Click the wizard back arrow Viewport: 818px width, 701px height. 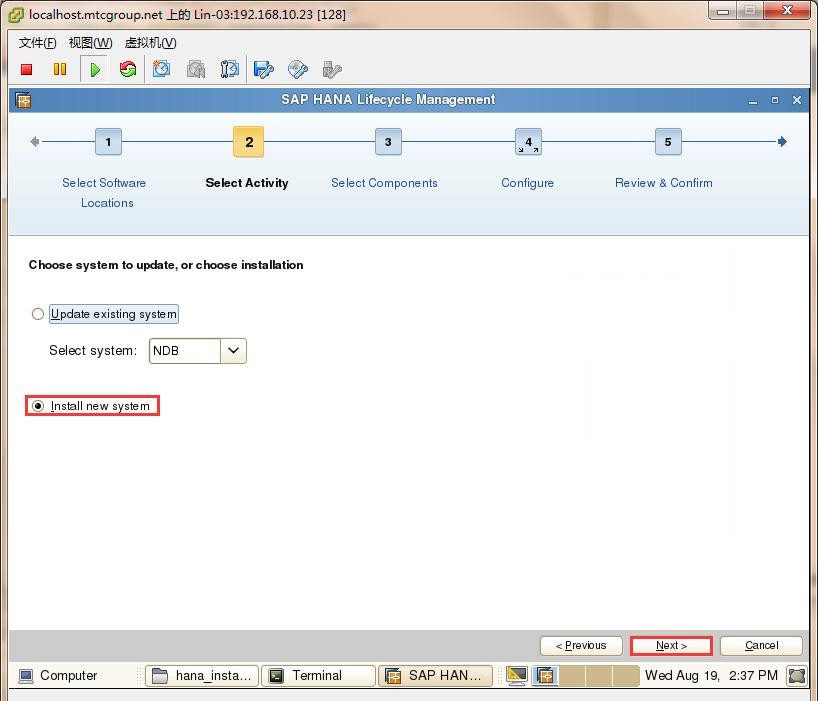pos(34,141)
